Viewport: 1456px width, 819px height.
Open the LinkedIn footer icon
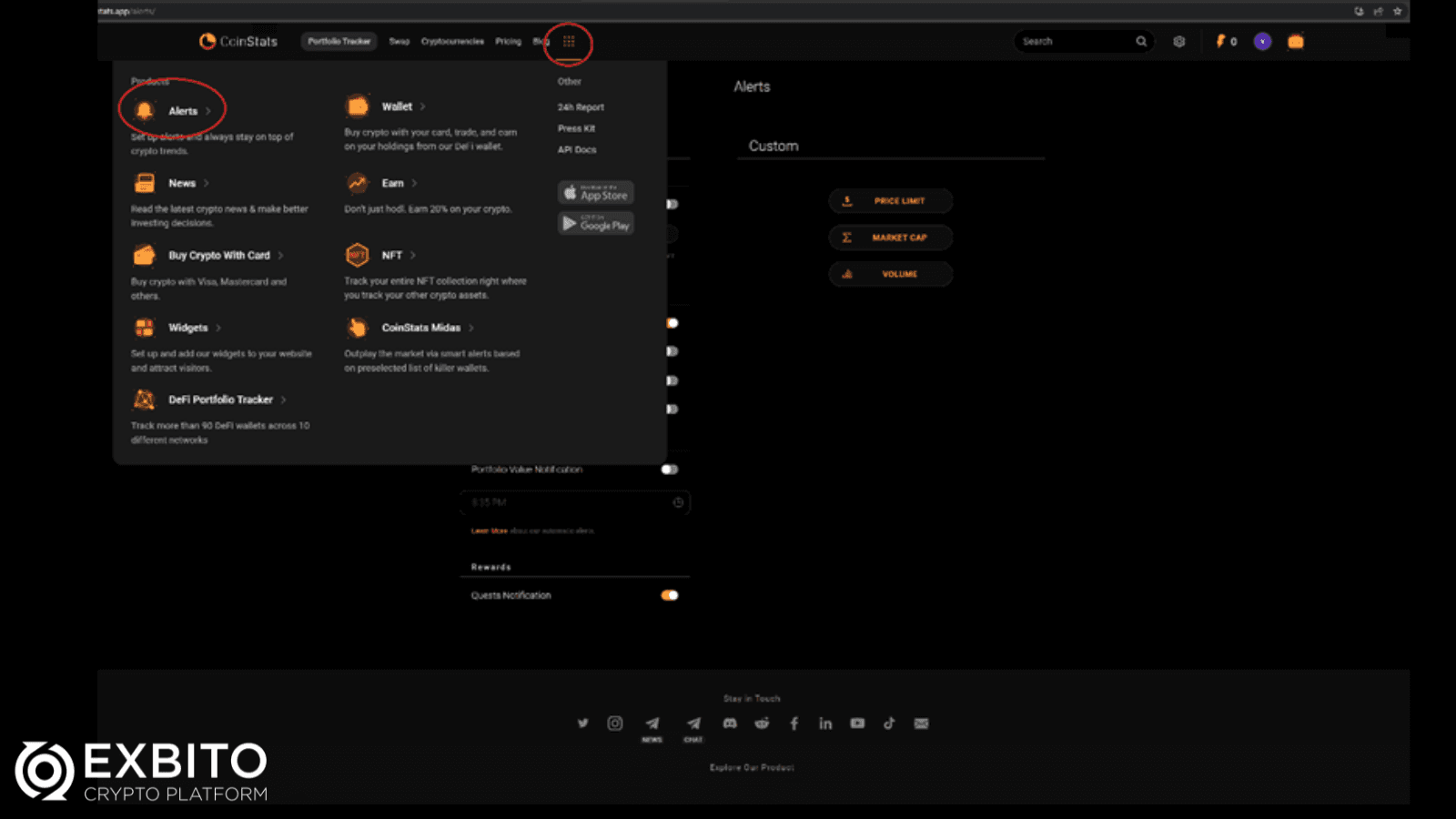(825, 723)
